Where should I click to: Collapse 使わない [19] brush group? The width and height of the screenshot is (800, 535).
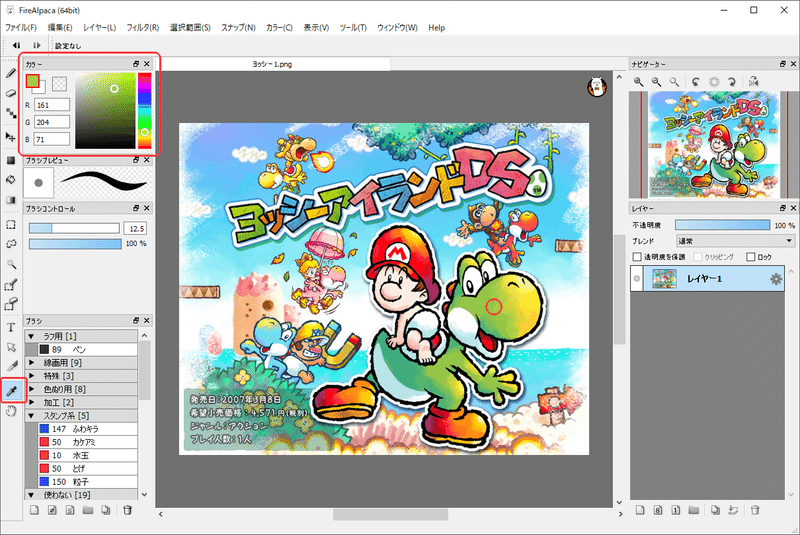pyautogui.click(x=32, y=495)
